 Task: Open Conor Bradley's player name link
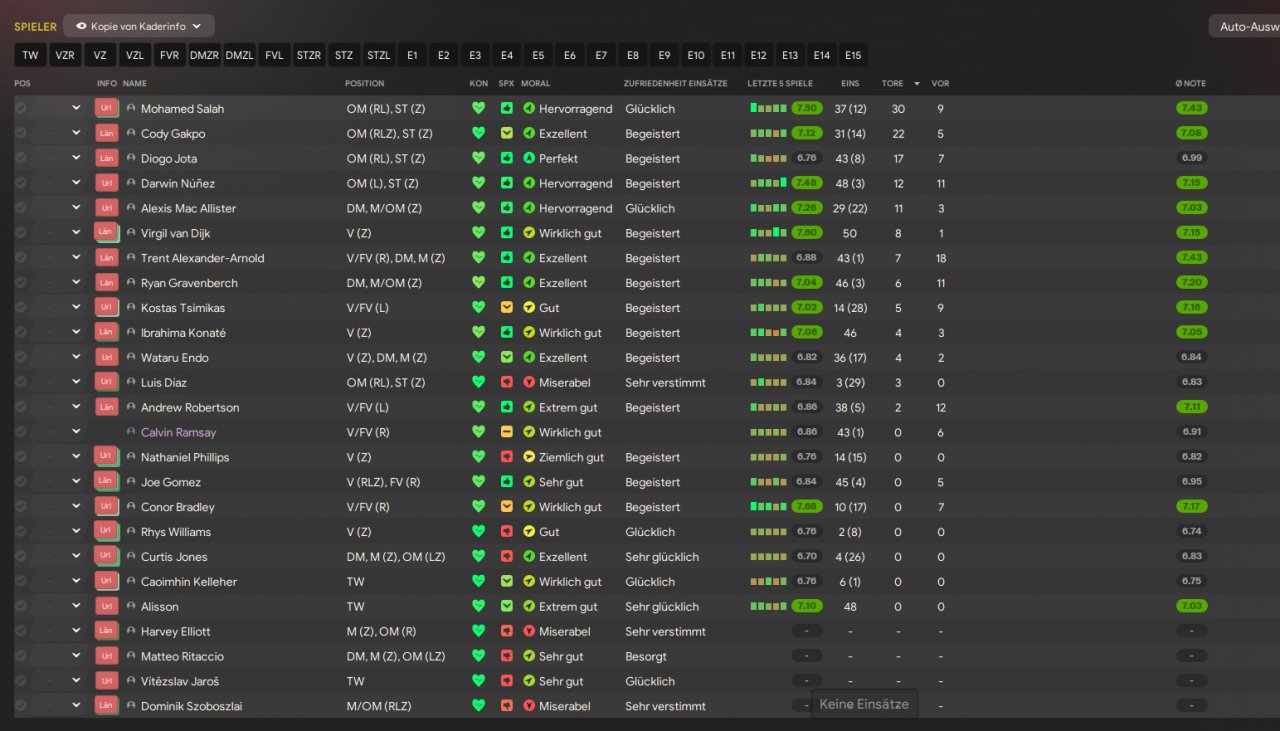pyautogui.click(x=178, y=507)
